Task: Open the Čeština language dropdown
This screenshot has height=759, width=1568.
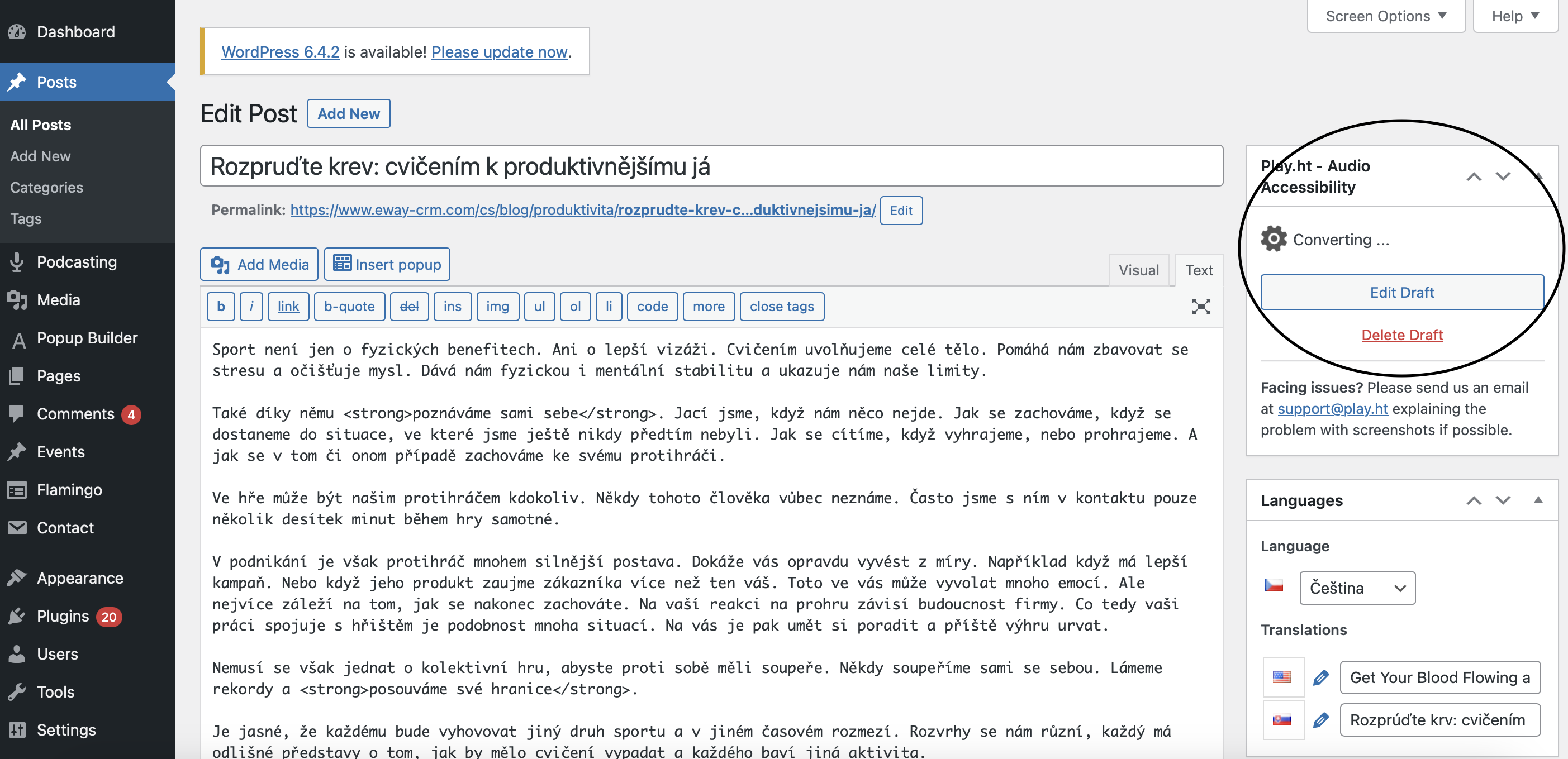Action: click(x=1357, y=588)
